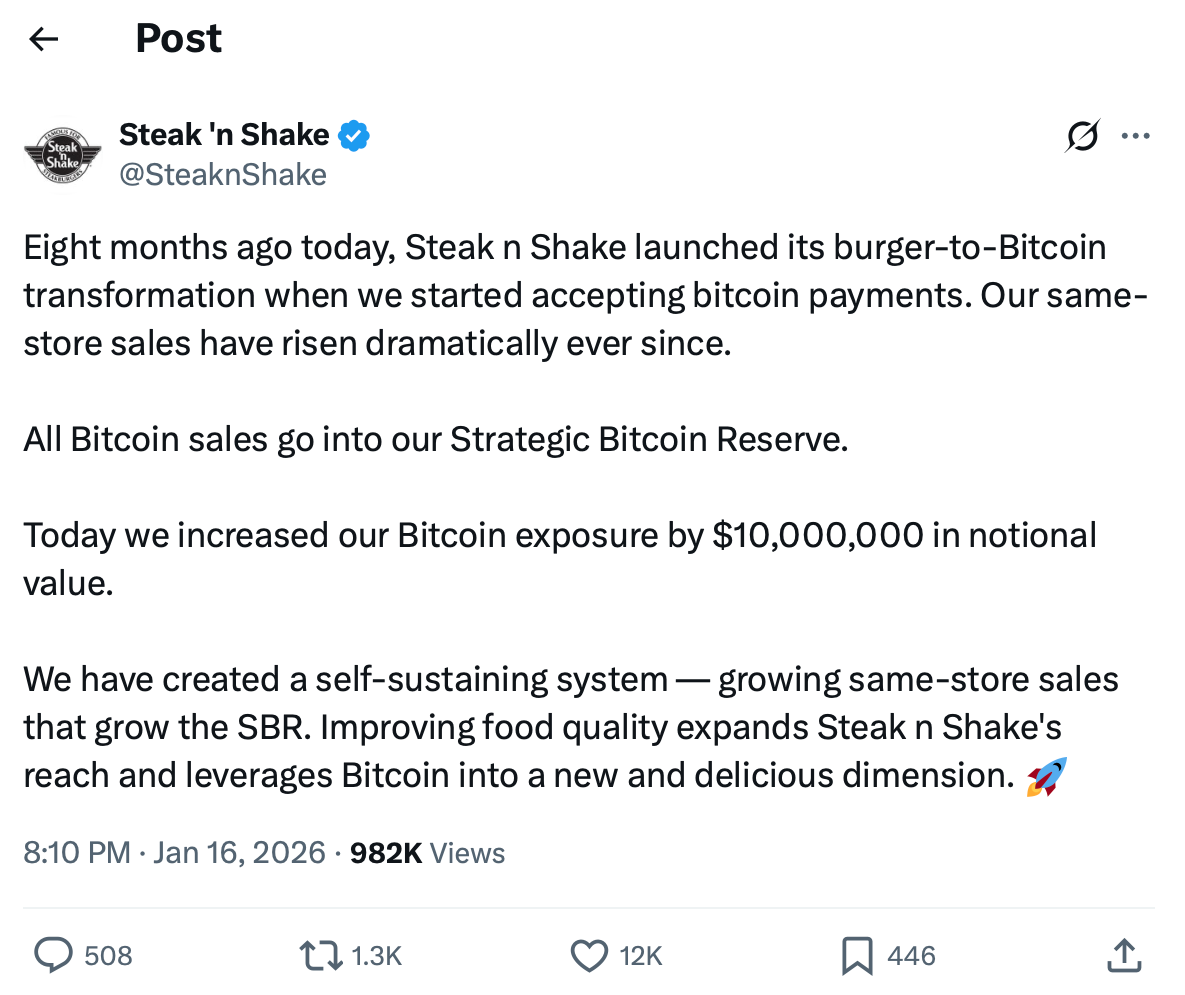
Task: Bookmark the post with the bookmark icon
Action: (855, 956)
